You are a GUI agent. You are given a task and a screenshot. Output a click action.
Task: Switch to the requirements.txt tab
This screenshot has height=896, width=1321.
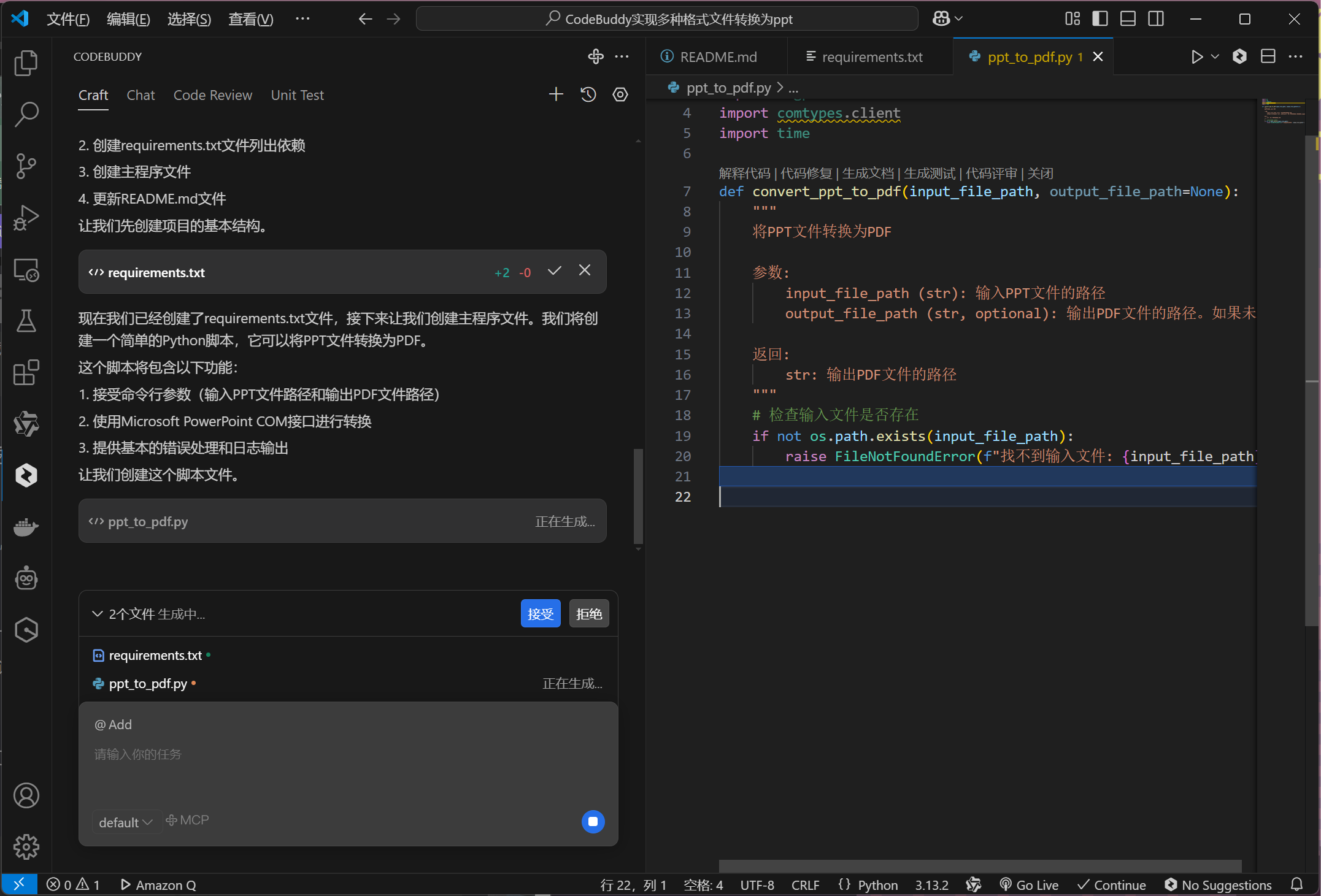point(870,56)
